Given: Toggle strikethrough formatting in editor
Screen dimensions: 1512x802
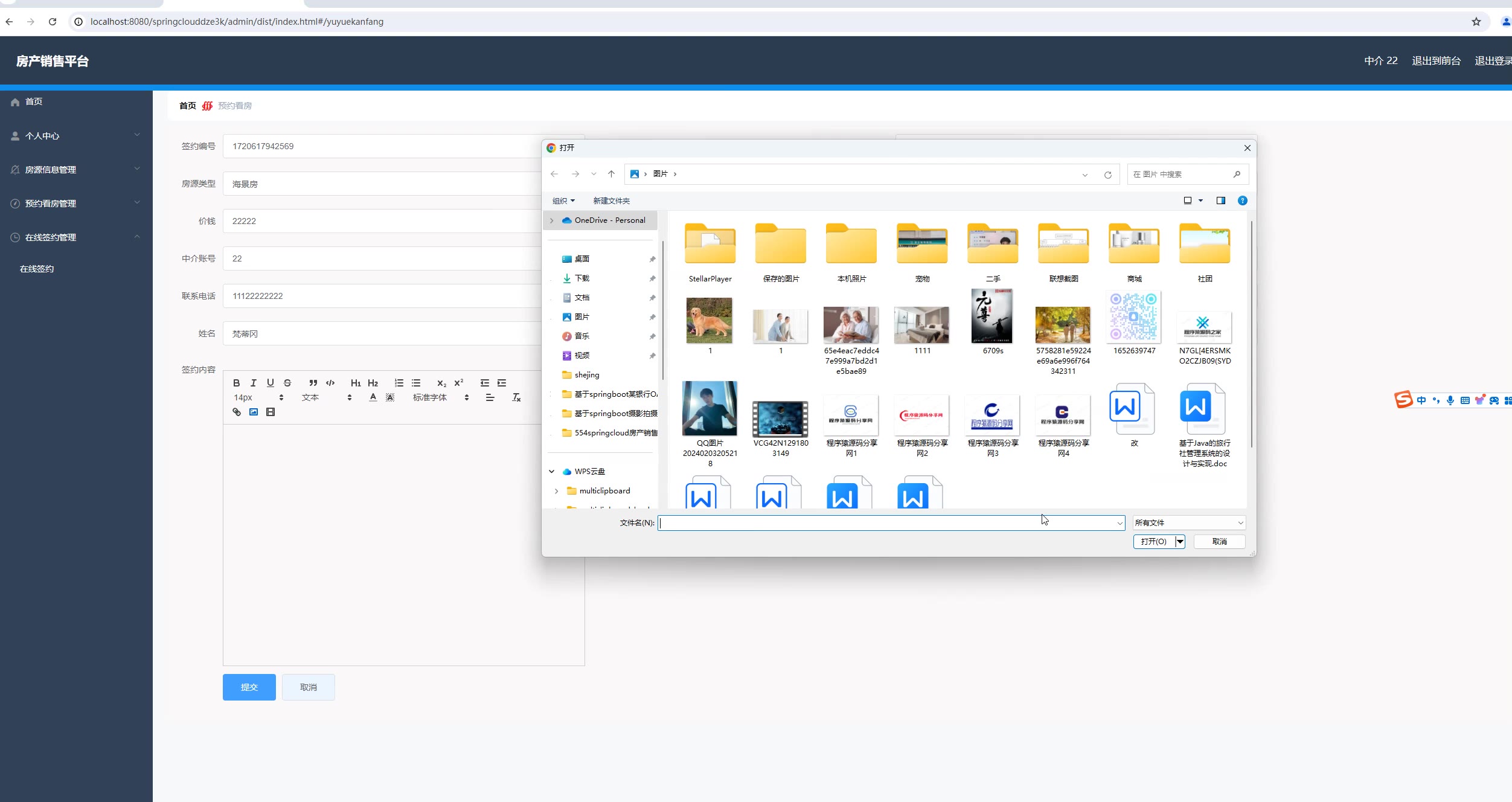Looking at the screenshot, I should [x=287, y=383].
